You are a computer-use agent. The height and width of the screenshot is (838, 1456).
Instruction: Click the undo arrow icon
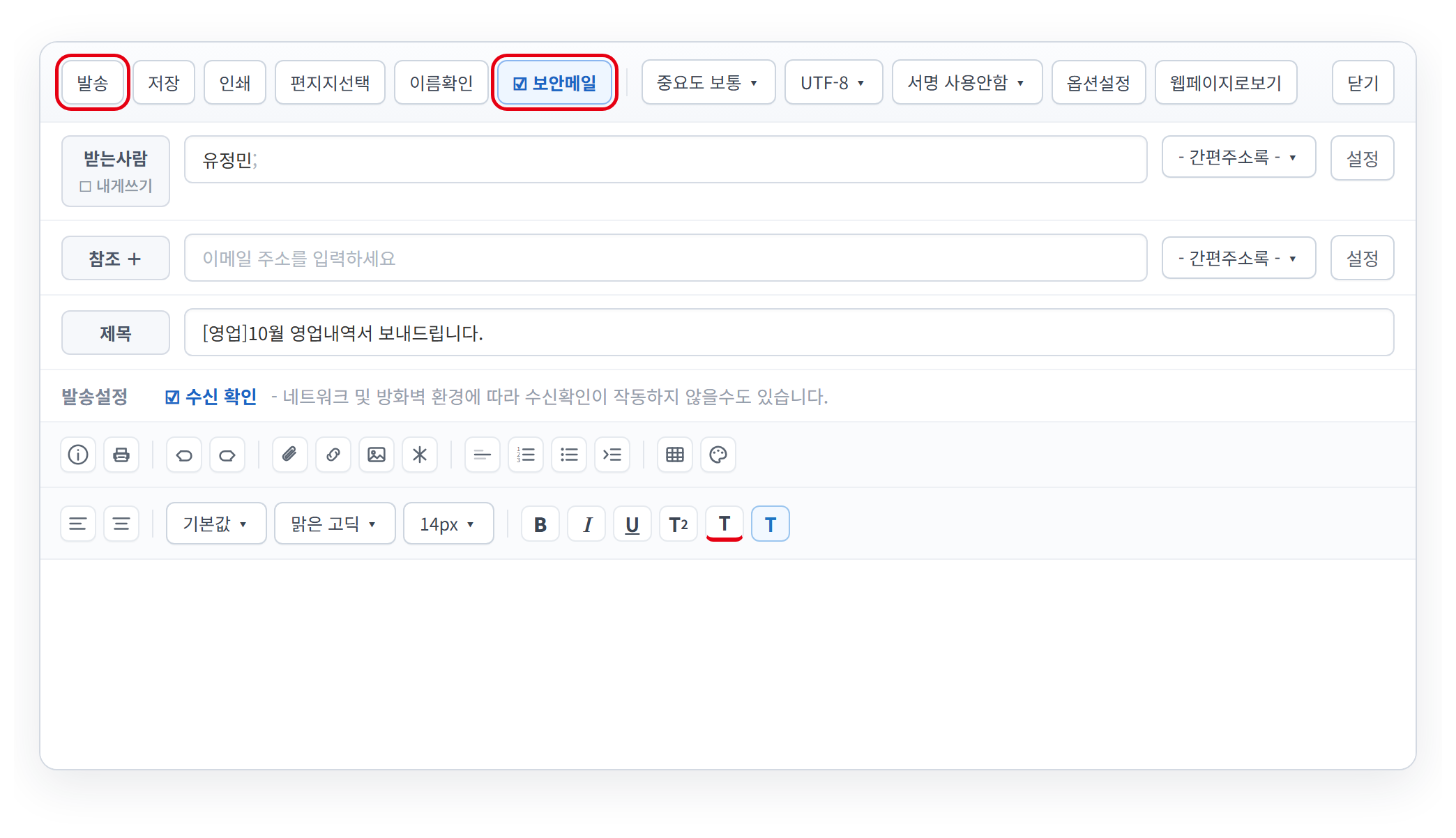[x=184, y=455]
